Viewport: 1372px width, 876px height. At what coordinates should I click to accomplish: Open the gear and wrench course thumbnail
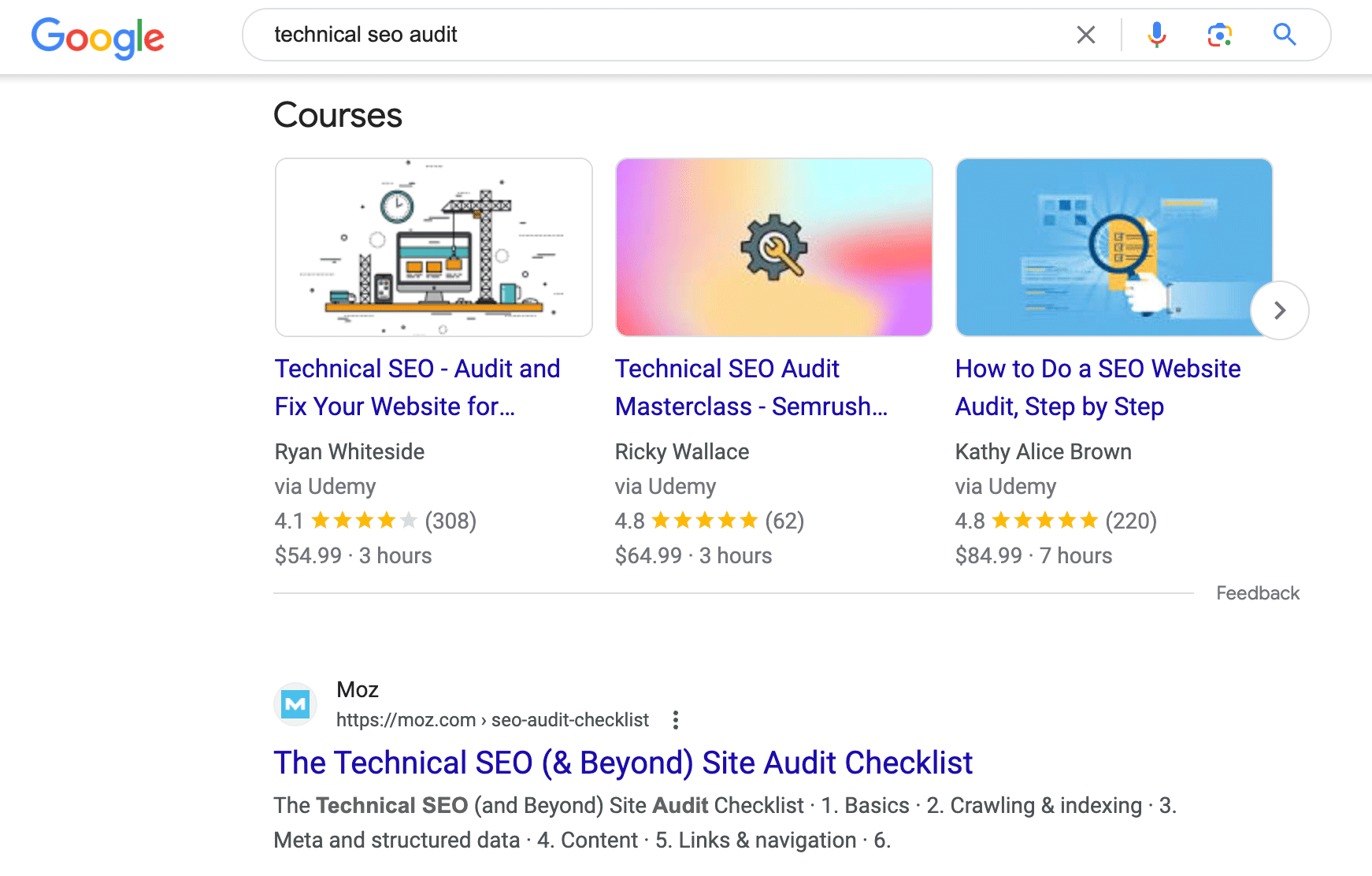point(773,247)
